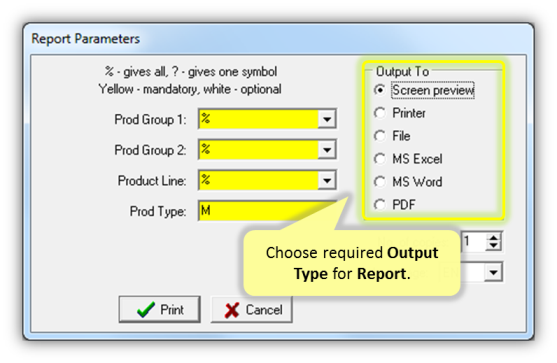Expand the Prod Group 2 dropdown list
Viewport: 557px width, 363px height.
(327, 150)
